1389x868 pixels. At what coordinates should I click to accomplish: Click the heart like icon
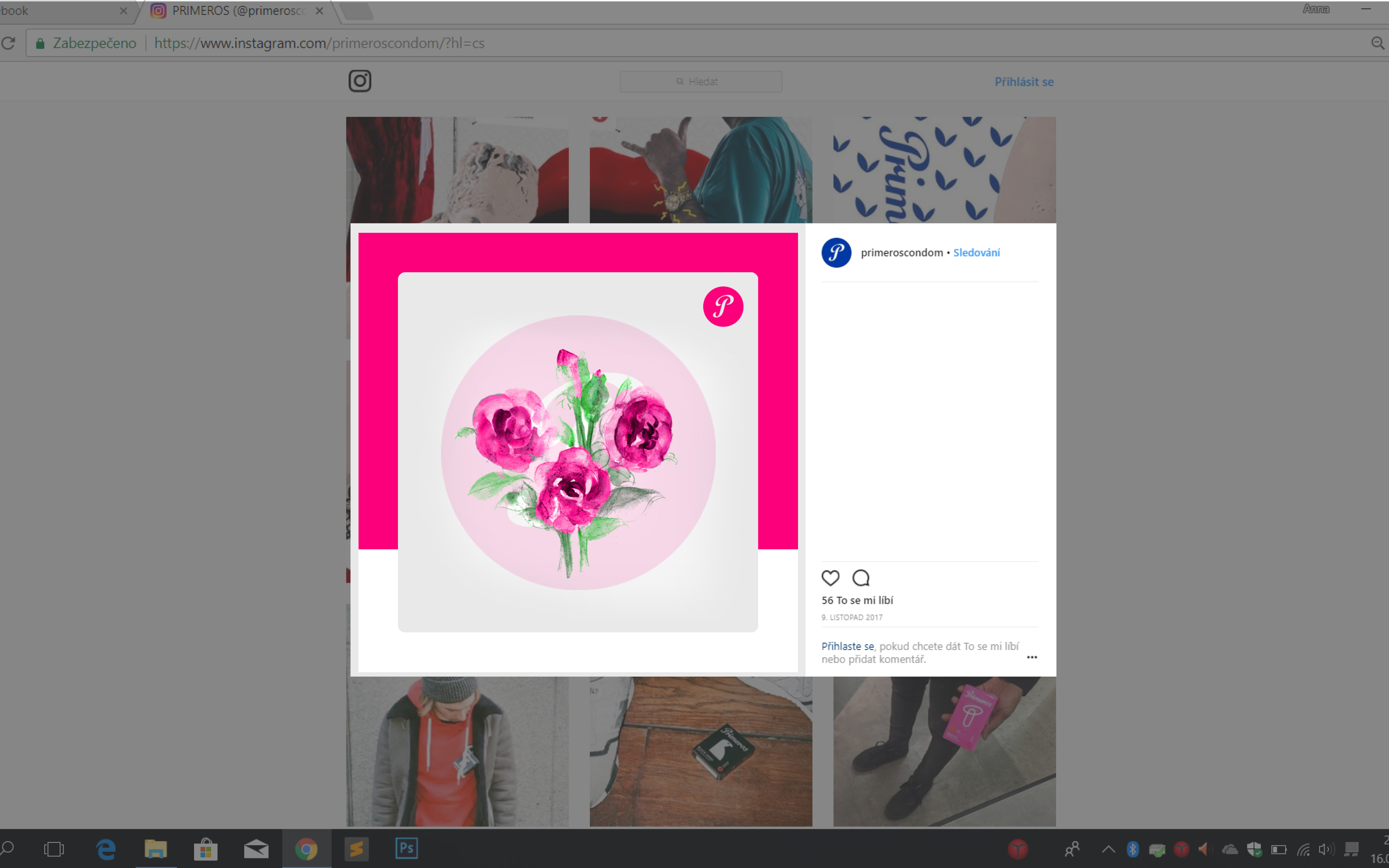[830, 578]
